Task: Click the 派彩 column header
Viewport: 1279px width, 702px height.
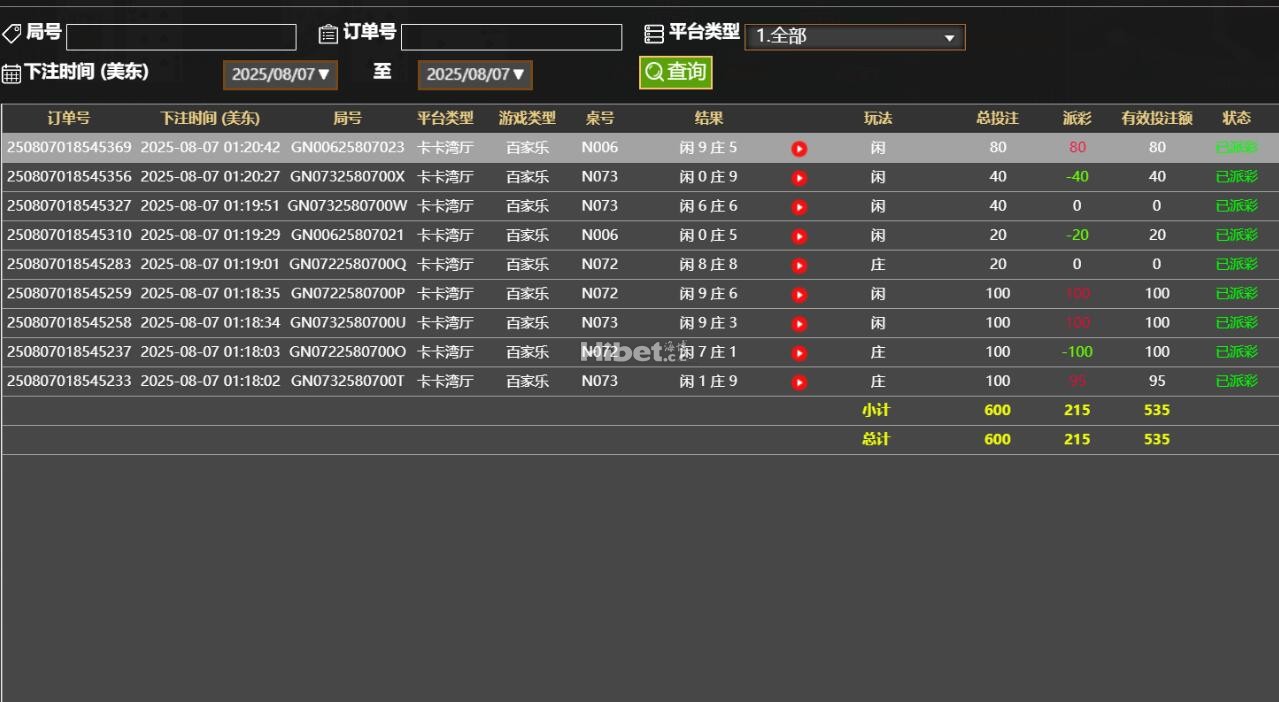Action: [x=1077, y=118]
